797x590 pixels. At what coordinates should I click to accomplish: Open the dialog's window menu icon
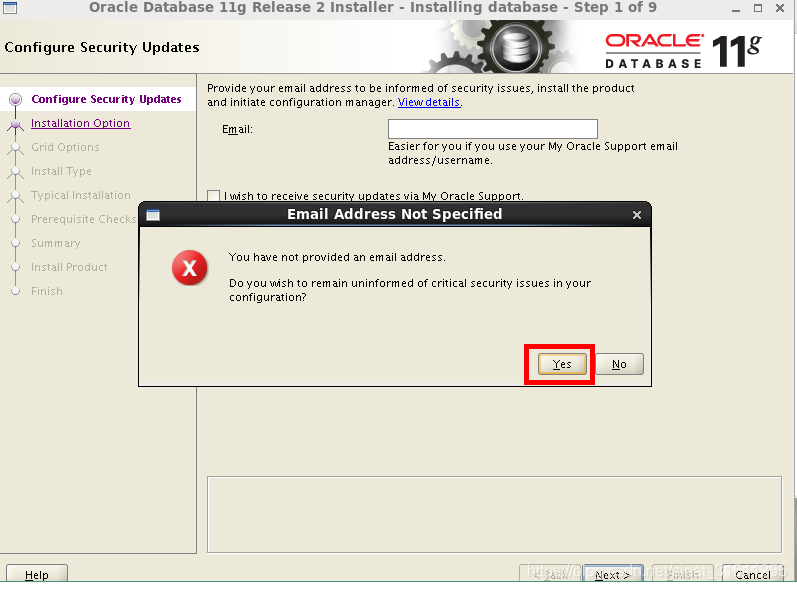[153, 215]
